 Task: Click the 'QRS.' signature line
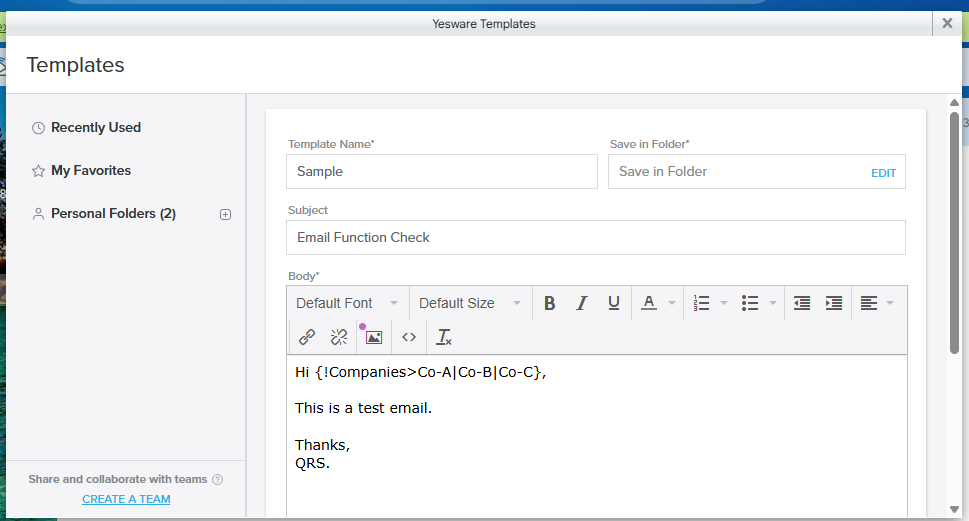click(312, 463)
